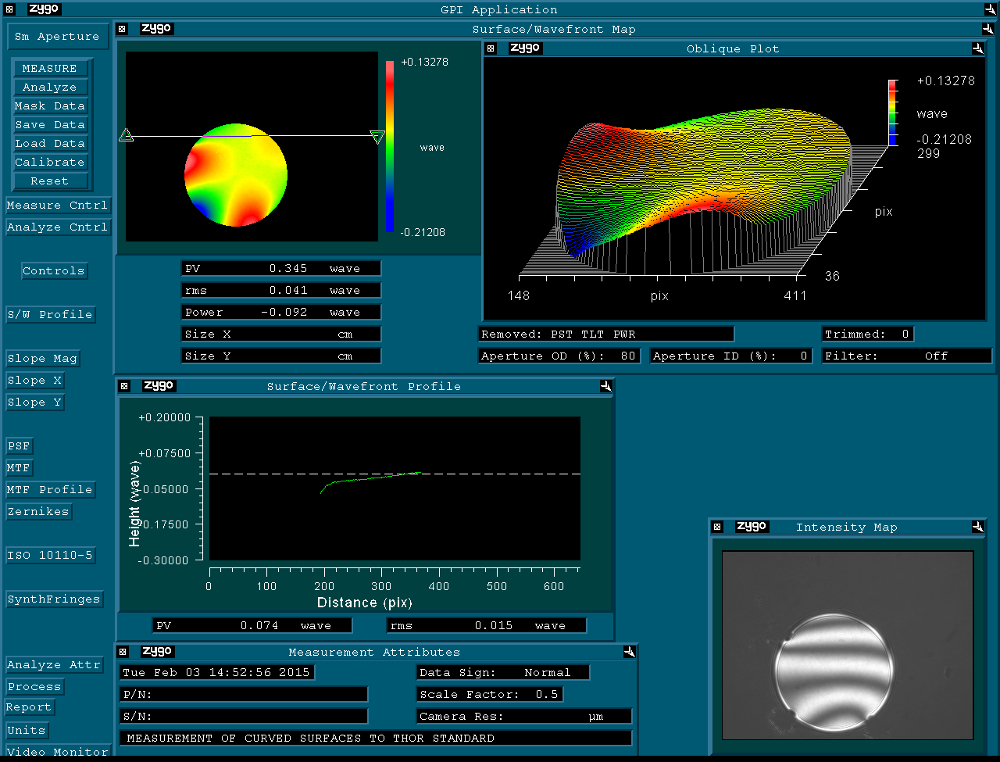1000x762 pixels.
Task: Change the Filter Off setting
Action: (906, 356)
